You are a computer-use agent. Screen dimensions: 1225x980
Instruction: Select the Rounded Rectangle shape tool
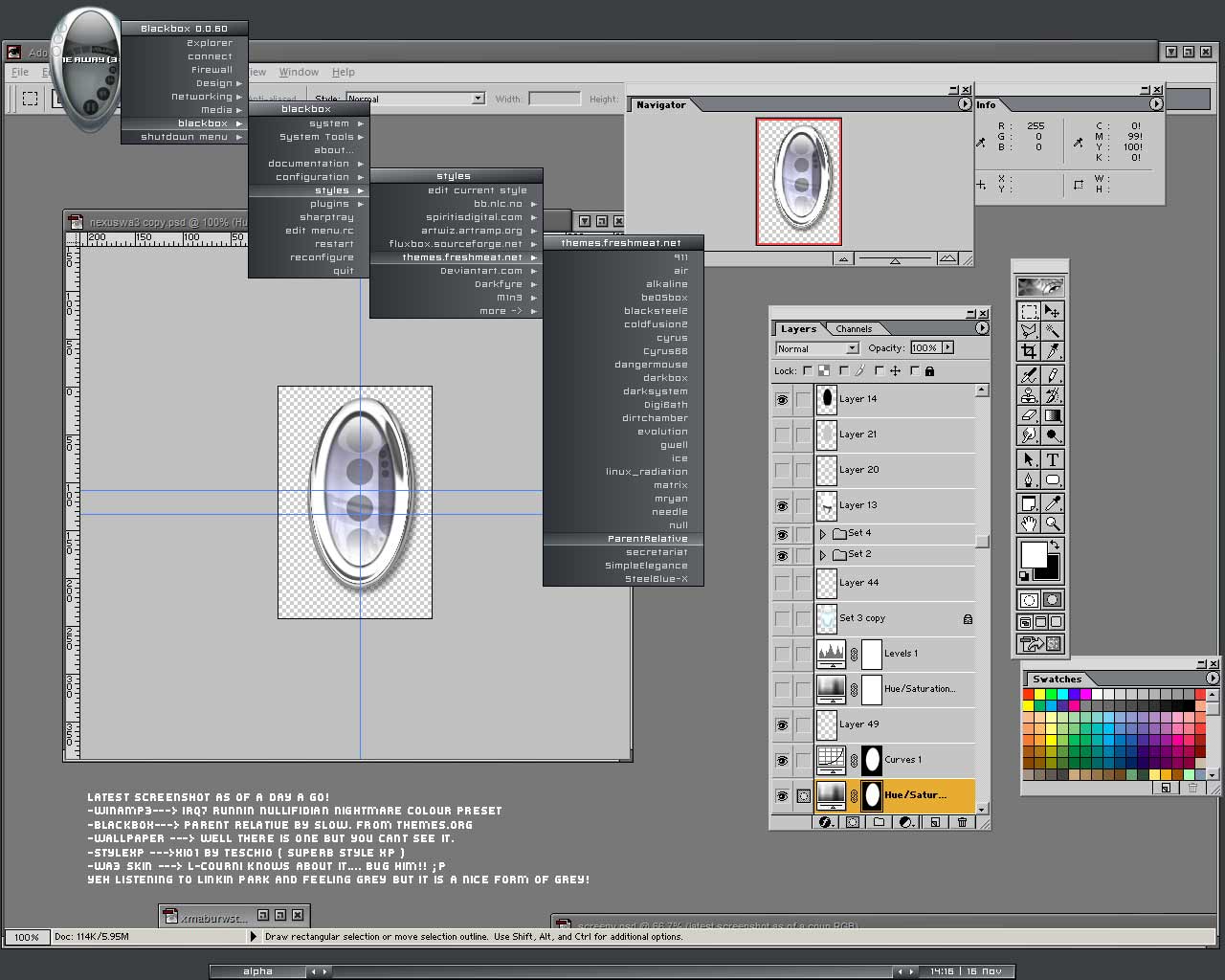point(1053,479)
